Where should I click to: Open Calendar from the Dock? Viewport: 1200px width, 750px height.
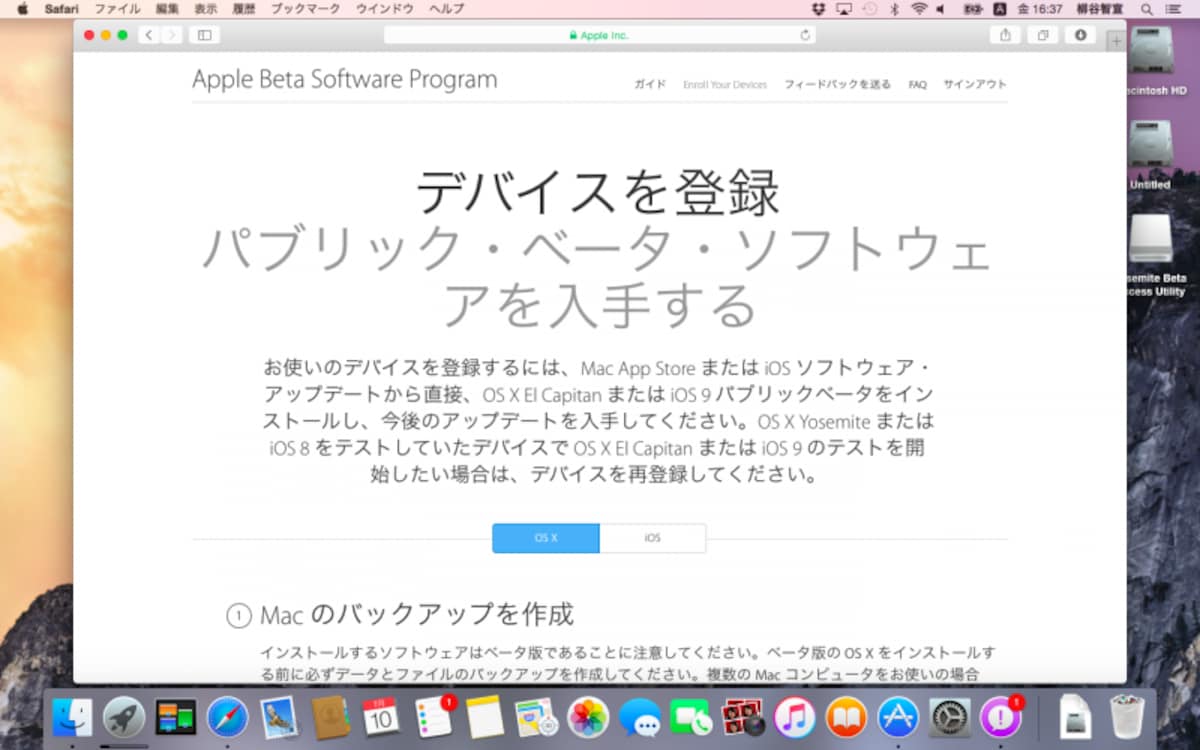coord(381,717)
